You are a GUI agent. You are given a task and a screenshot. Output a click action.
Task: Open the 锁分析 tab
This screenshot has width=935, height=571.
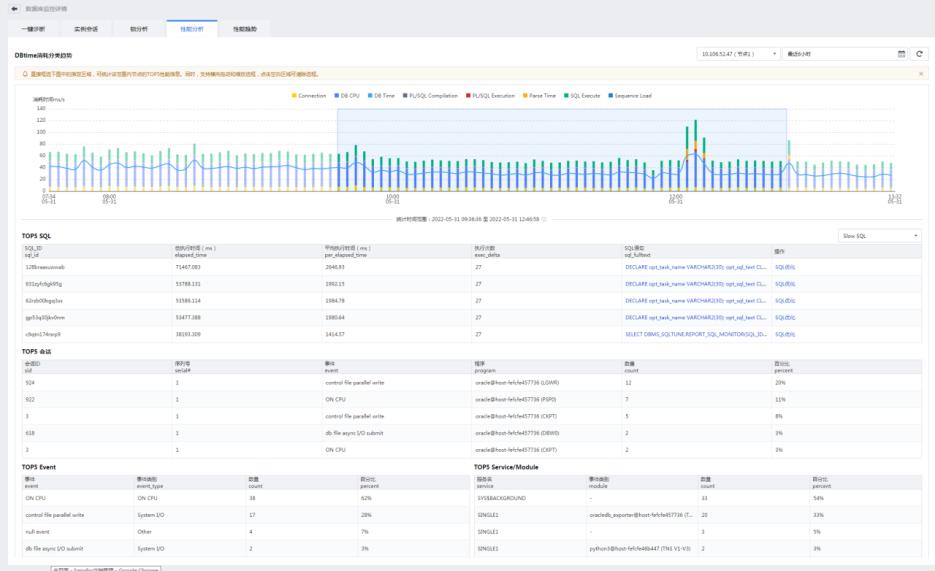(x=138, y=29)
